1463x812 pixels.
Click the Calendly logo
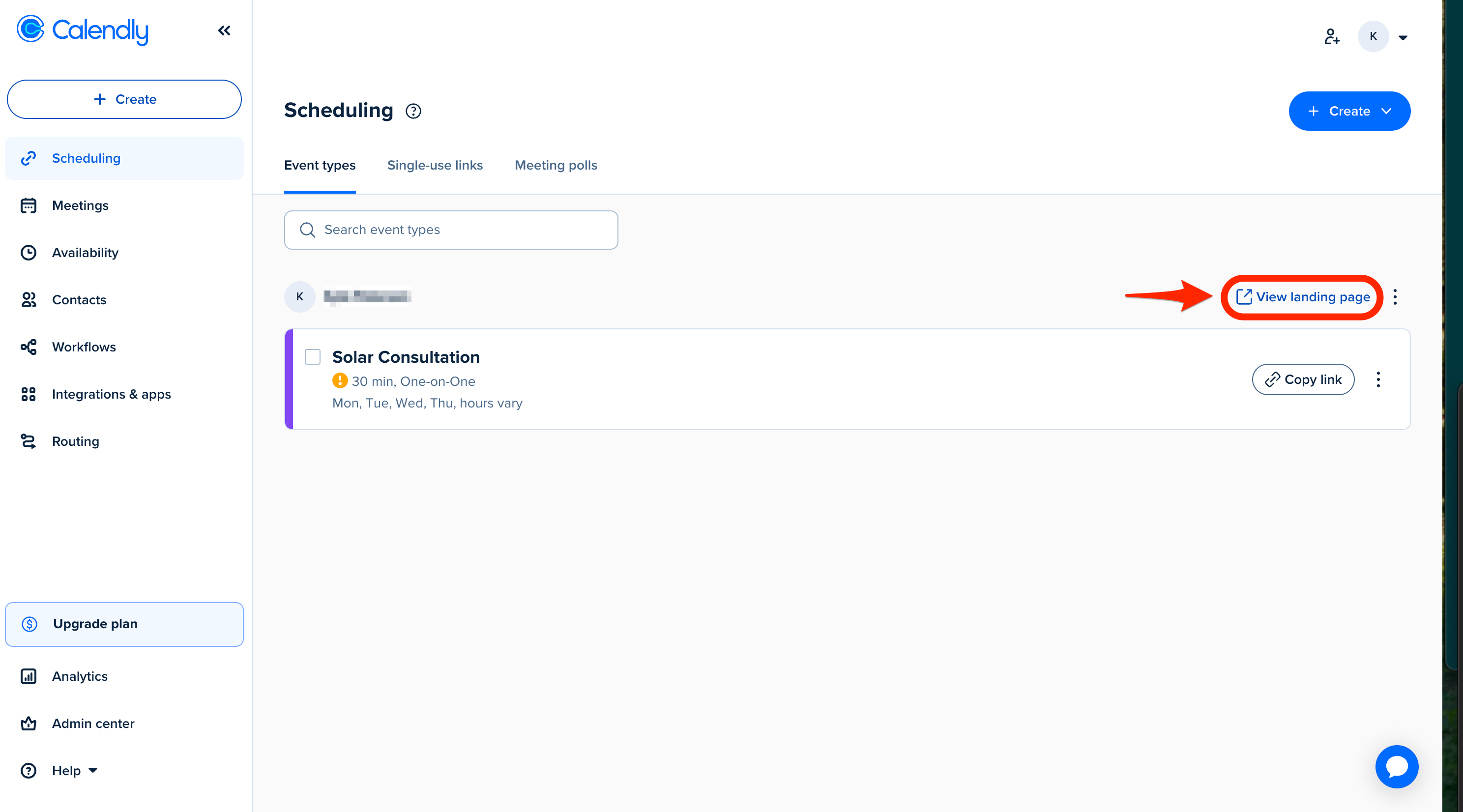pyautogui.click(x=83, y=30)
